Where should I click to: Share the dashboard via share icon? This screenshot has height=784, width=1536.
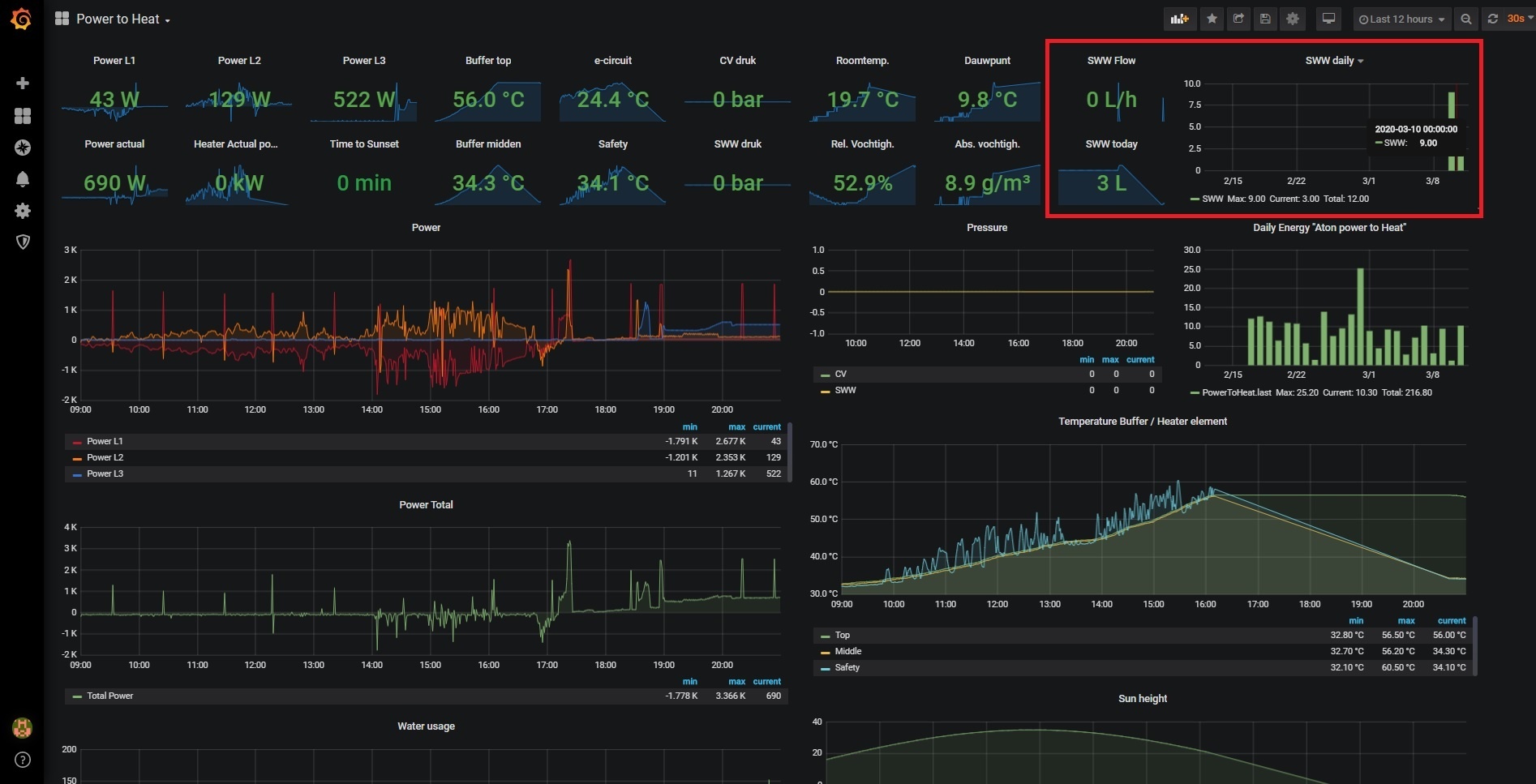tap(1238, 19)
